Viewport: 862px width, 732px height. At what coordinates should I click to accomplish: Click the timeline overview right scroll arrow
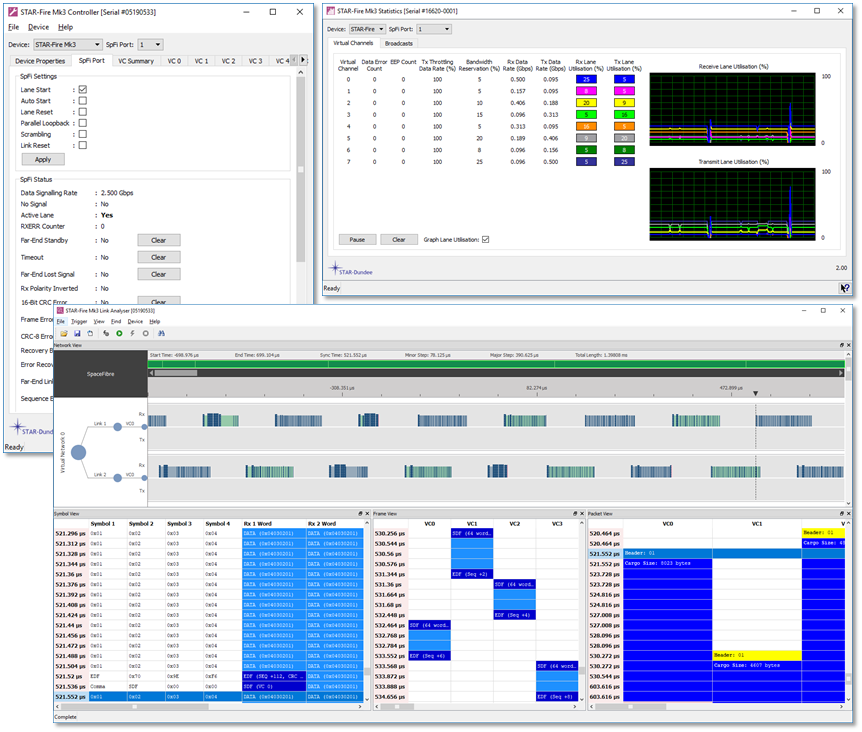[841, 373]
